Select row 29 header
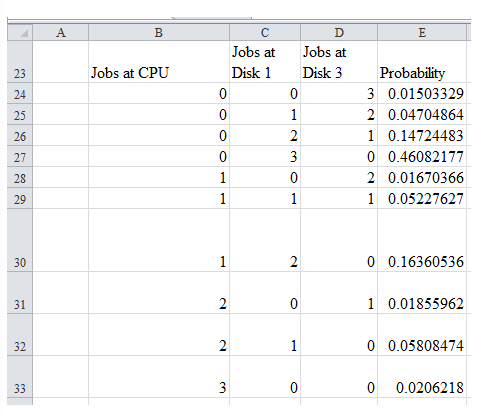The image size is (496, 413). click(x=20, y=198)
